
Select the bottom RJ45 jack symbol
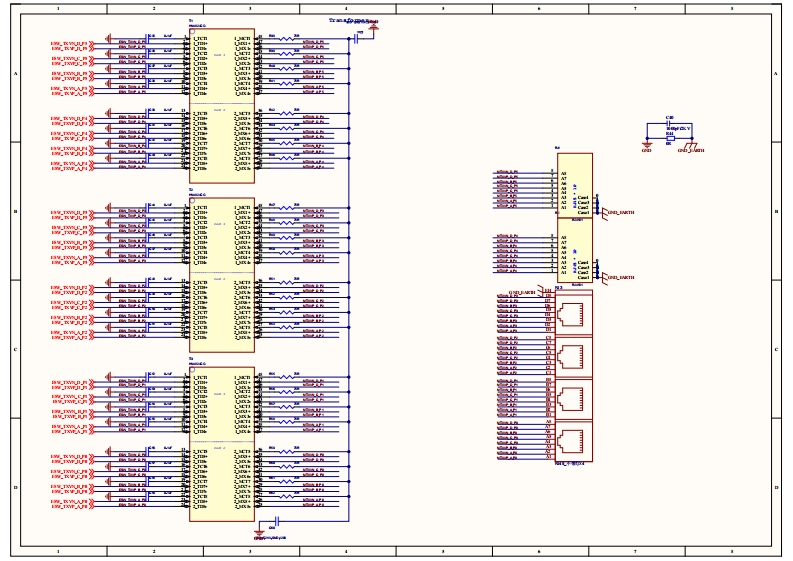(575, 438)
